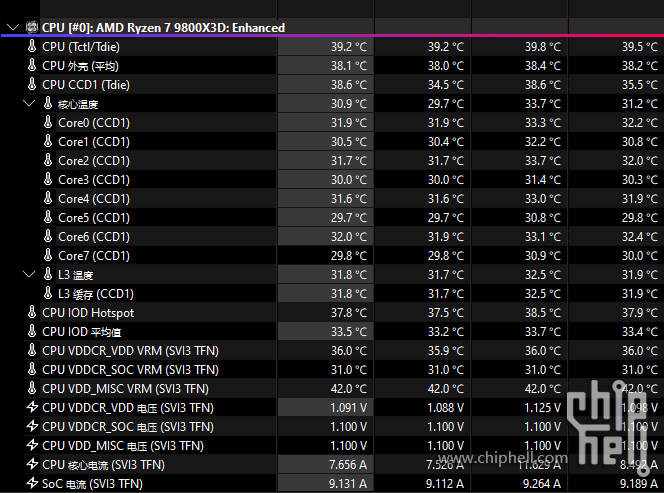664x493 pixels.
Task: Click thermometer icon beside CPU IOD Hotspot
Action: (32, 312)
